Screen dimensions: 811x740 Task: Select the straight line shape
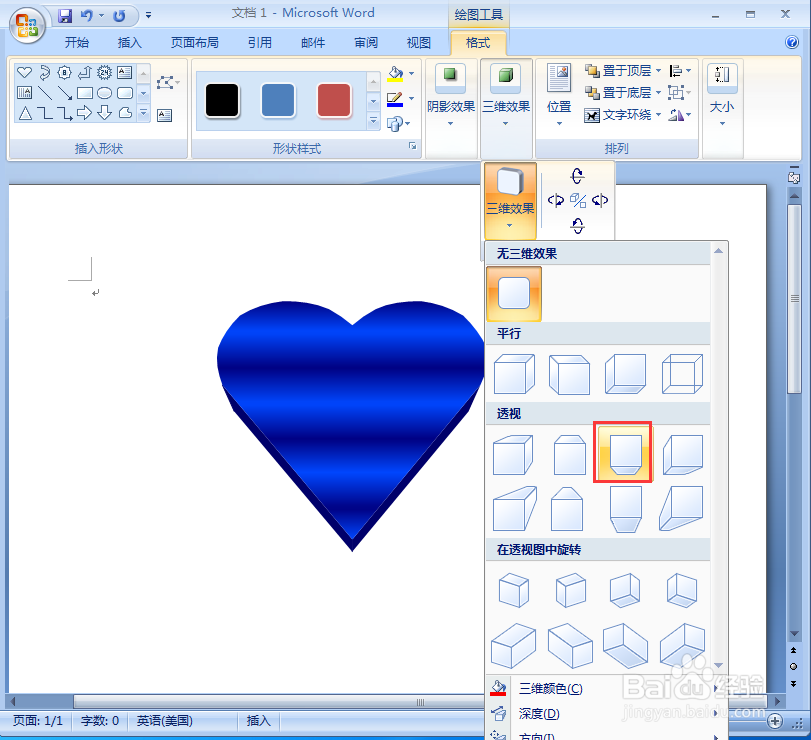pos(45,93)
